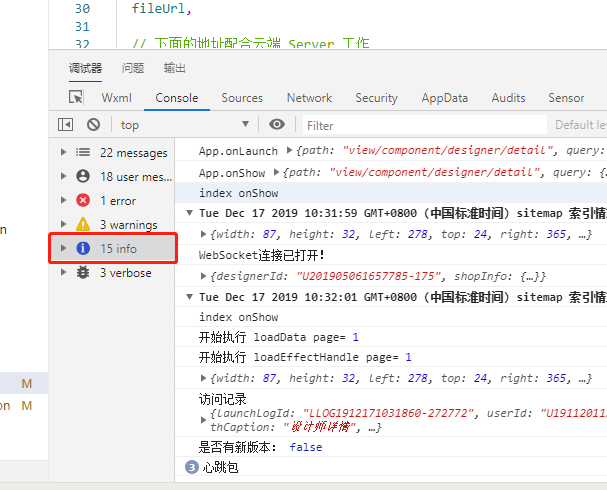Open the Default levels dropdown

click(580, 125)
